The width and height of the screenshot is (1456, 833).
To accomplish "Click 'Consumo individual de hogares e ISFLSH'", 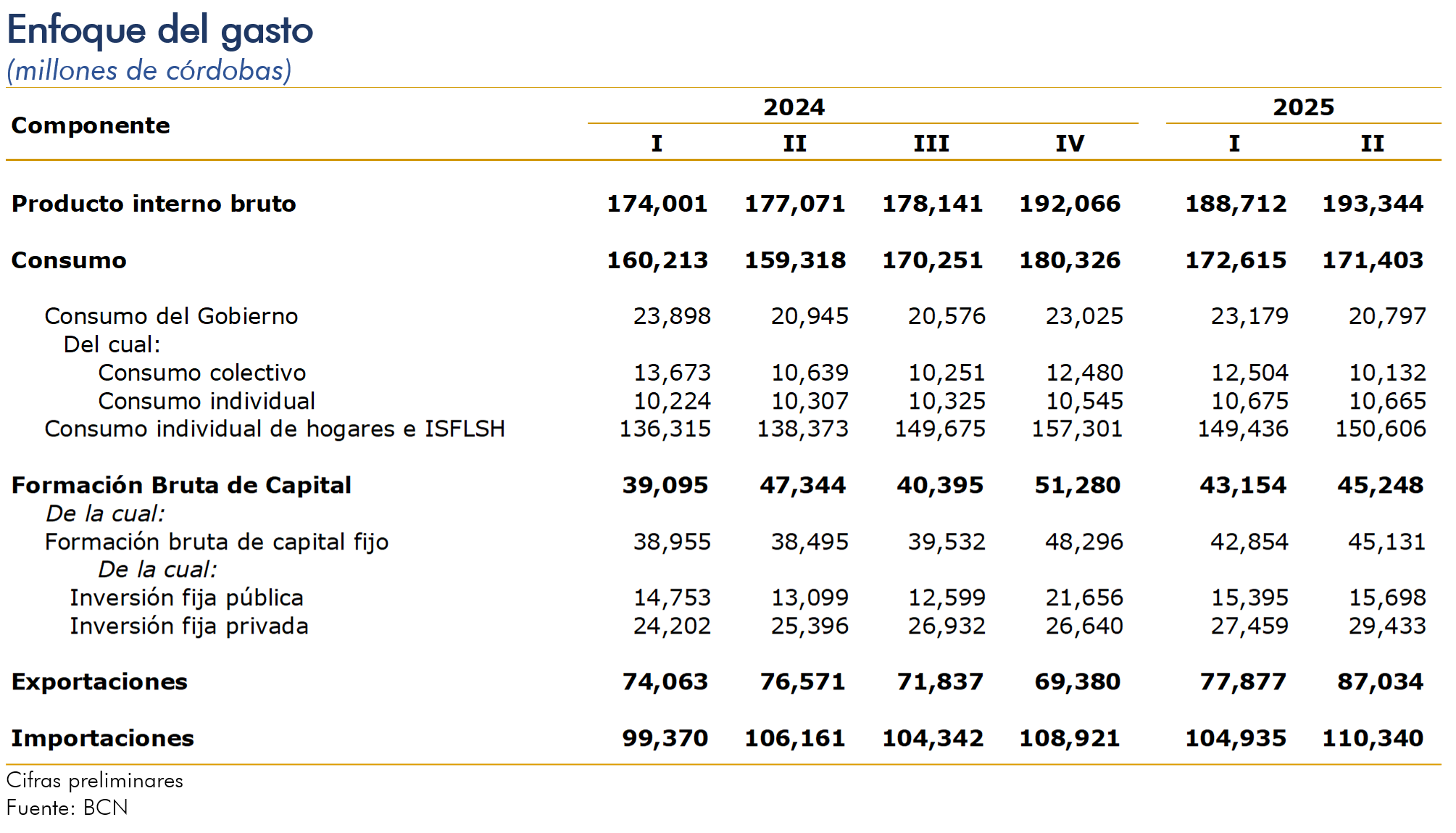I will (275, 429).
